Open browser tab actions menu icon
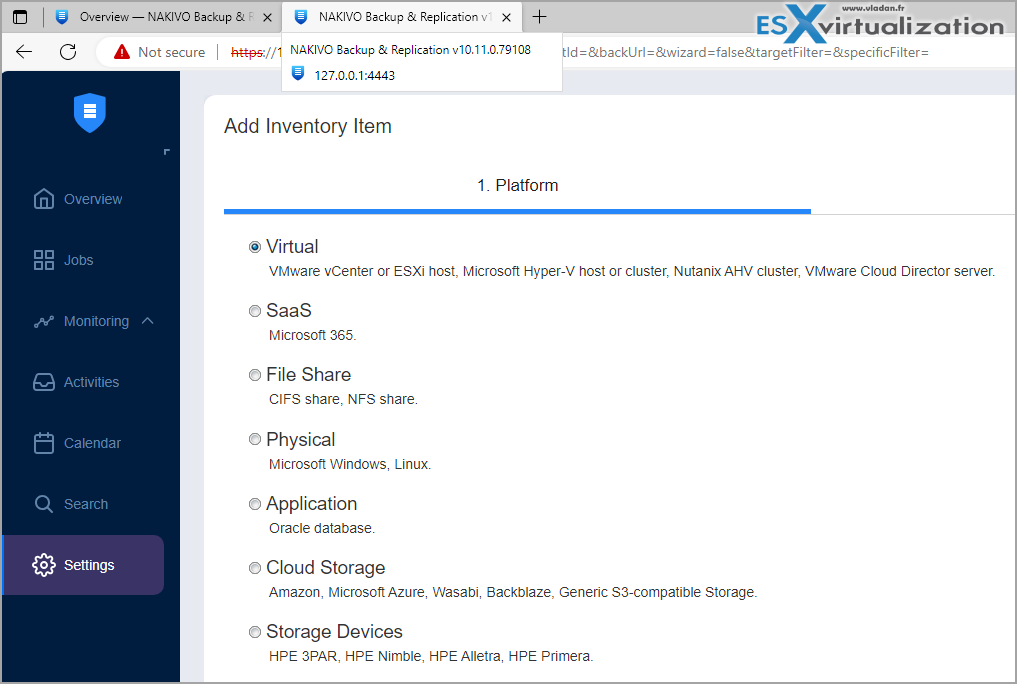Image resolution: width=1017 pixels, height=684 pixels. pyautogui.click(x=19, y=17)
